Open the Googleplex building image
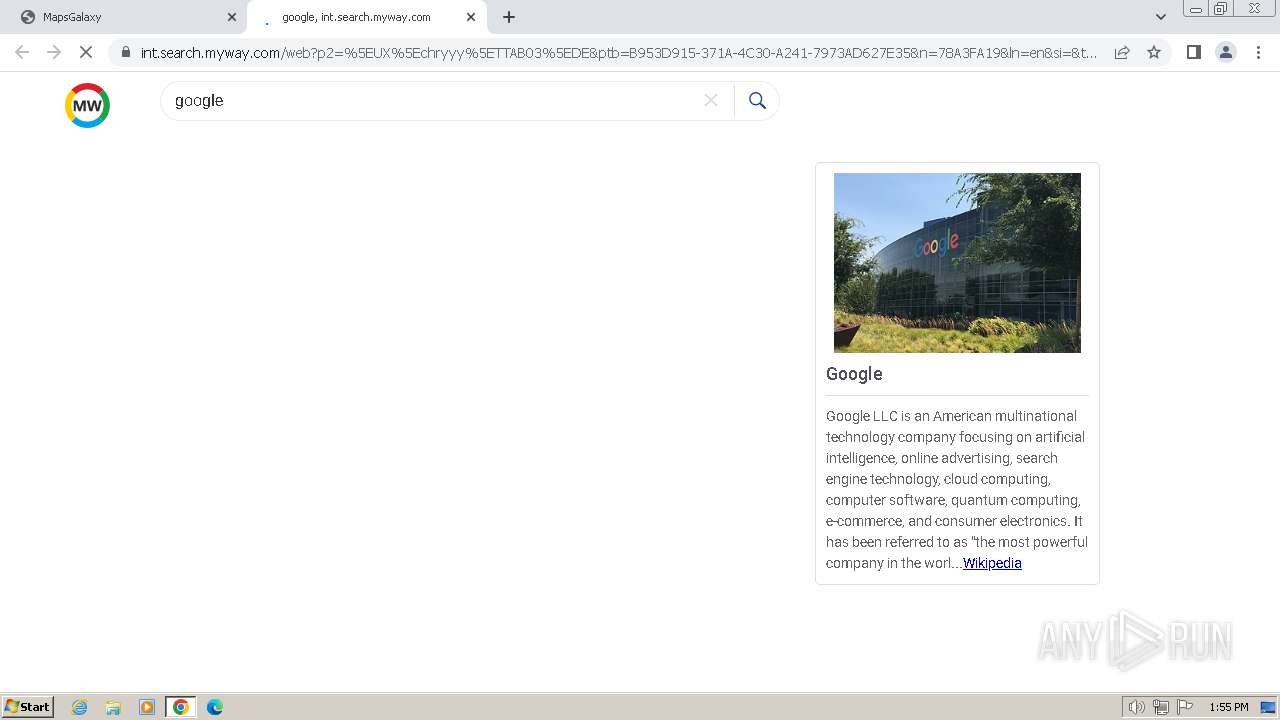This screenshot has width=1280, height=720. click(x=957, y=263)
